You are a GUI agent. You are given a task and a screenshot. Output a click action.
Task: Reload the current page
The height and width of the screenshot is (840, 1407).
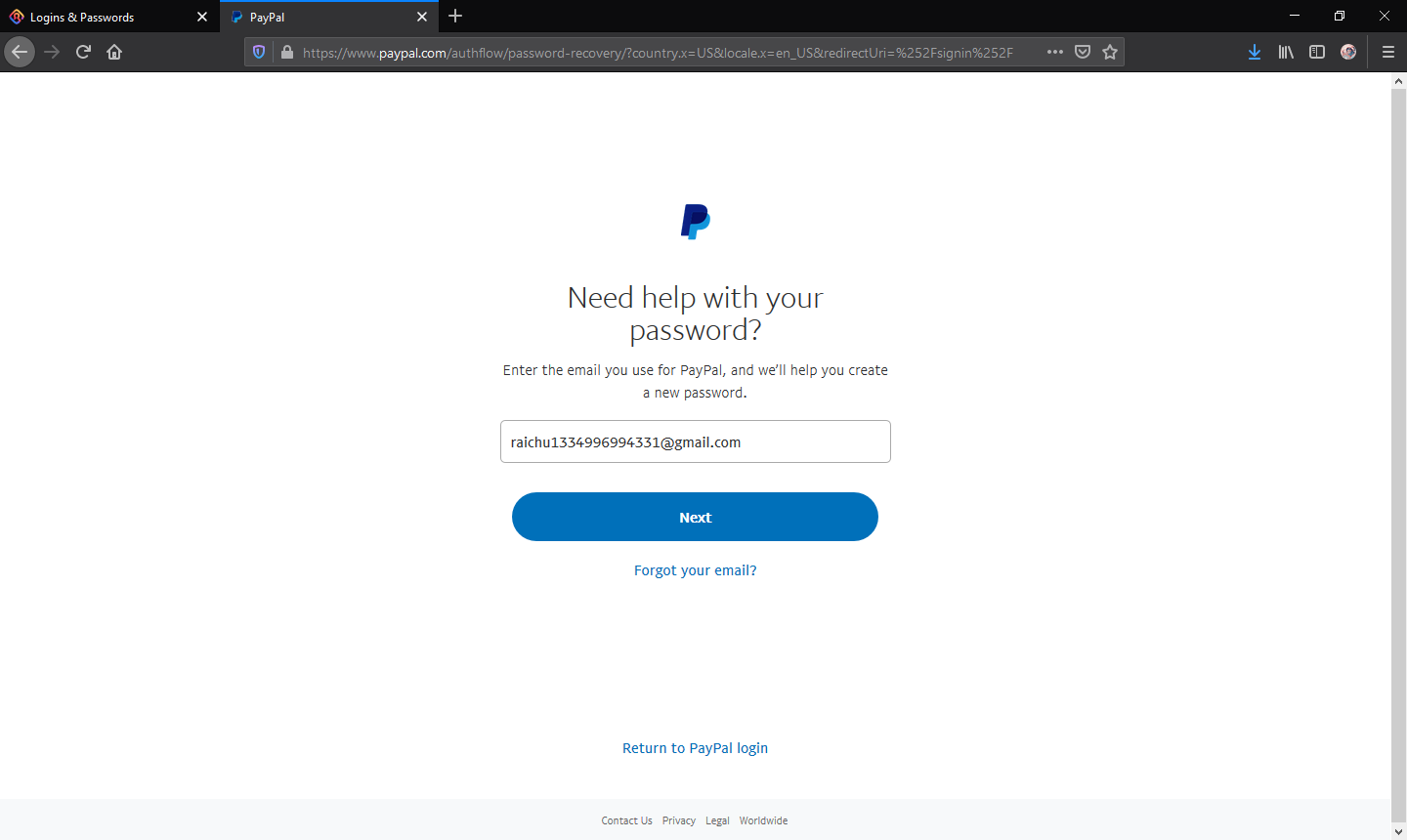pyautogui.click(x=83, y=52)
